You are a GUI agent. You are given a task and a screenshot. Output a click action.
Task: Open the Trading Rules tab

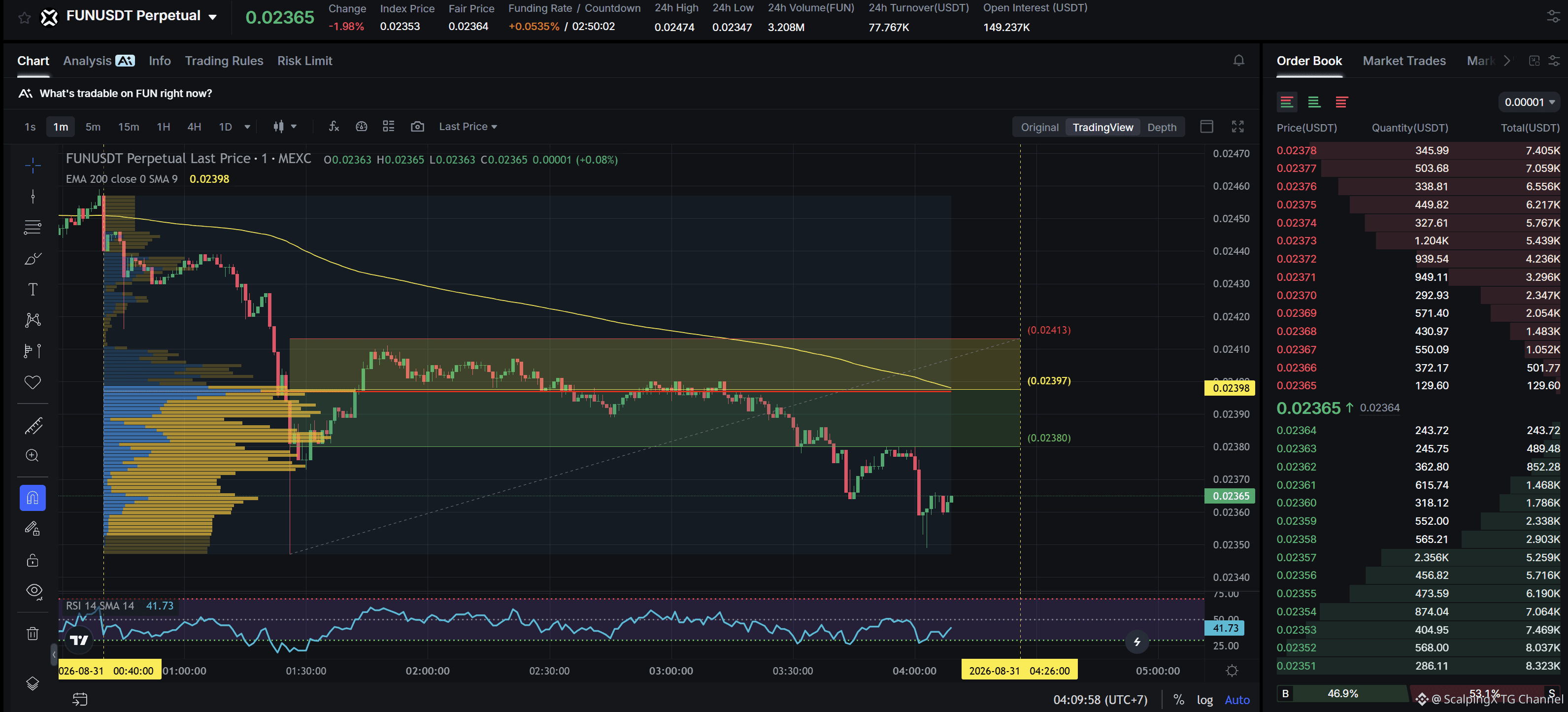(224, 60)
